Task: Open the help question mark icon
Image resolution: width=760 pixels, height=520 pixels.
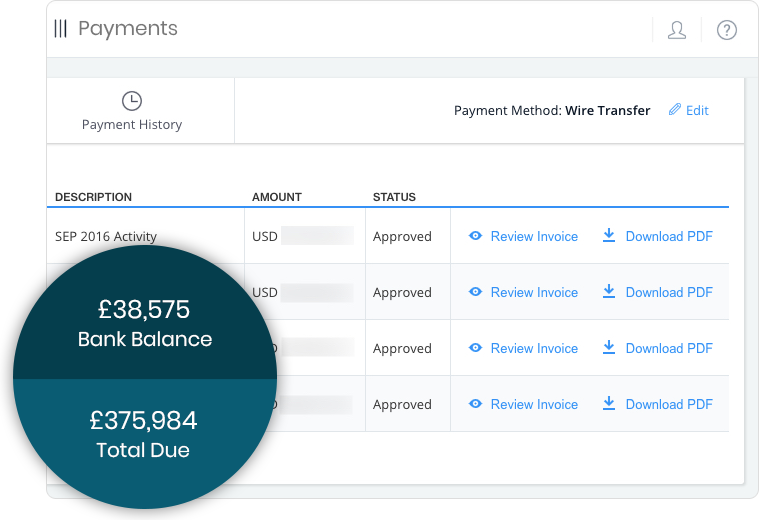Action: point(727,30)
